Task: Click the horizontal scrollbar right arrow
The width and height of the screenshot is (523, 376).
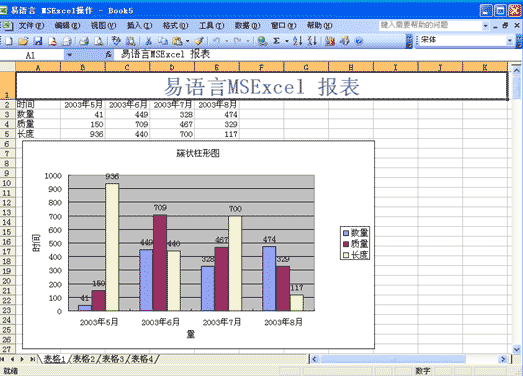Action: tap(503, 359)
